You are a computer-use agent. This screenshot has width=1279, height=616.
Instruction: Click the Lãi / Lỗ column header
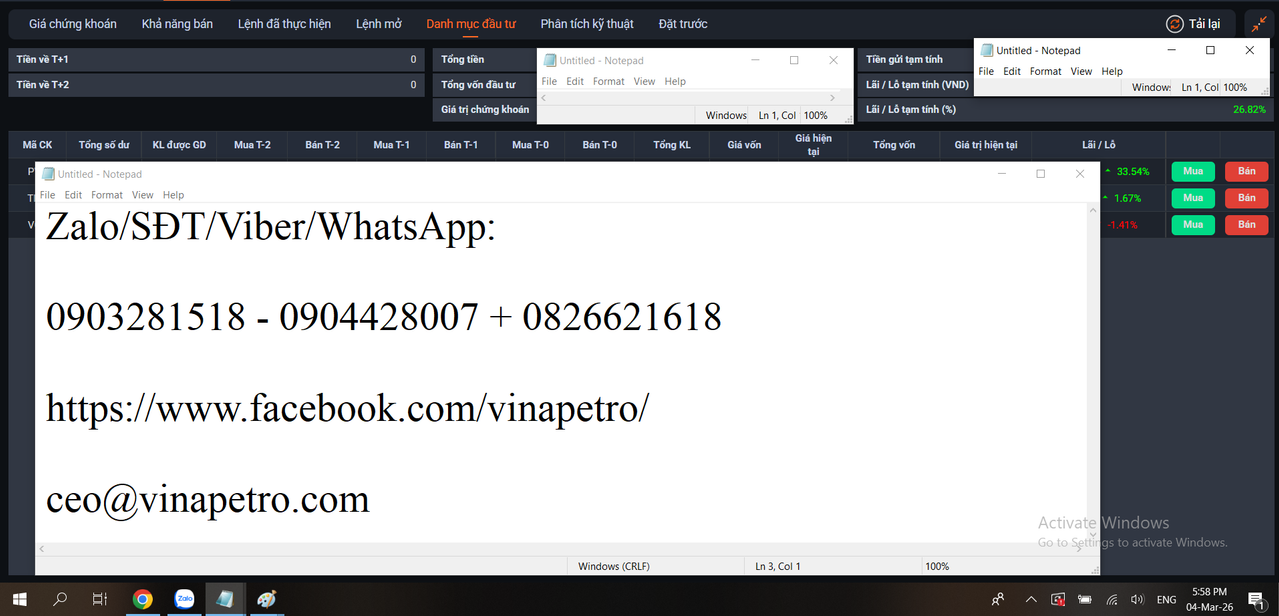(1099, 145)
